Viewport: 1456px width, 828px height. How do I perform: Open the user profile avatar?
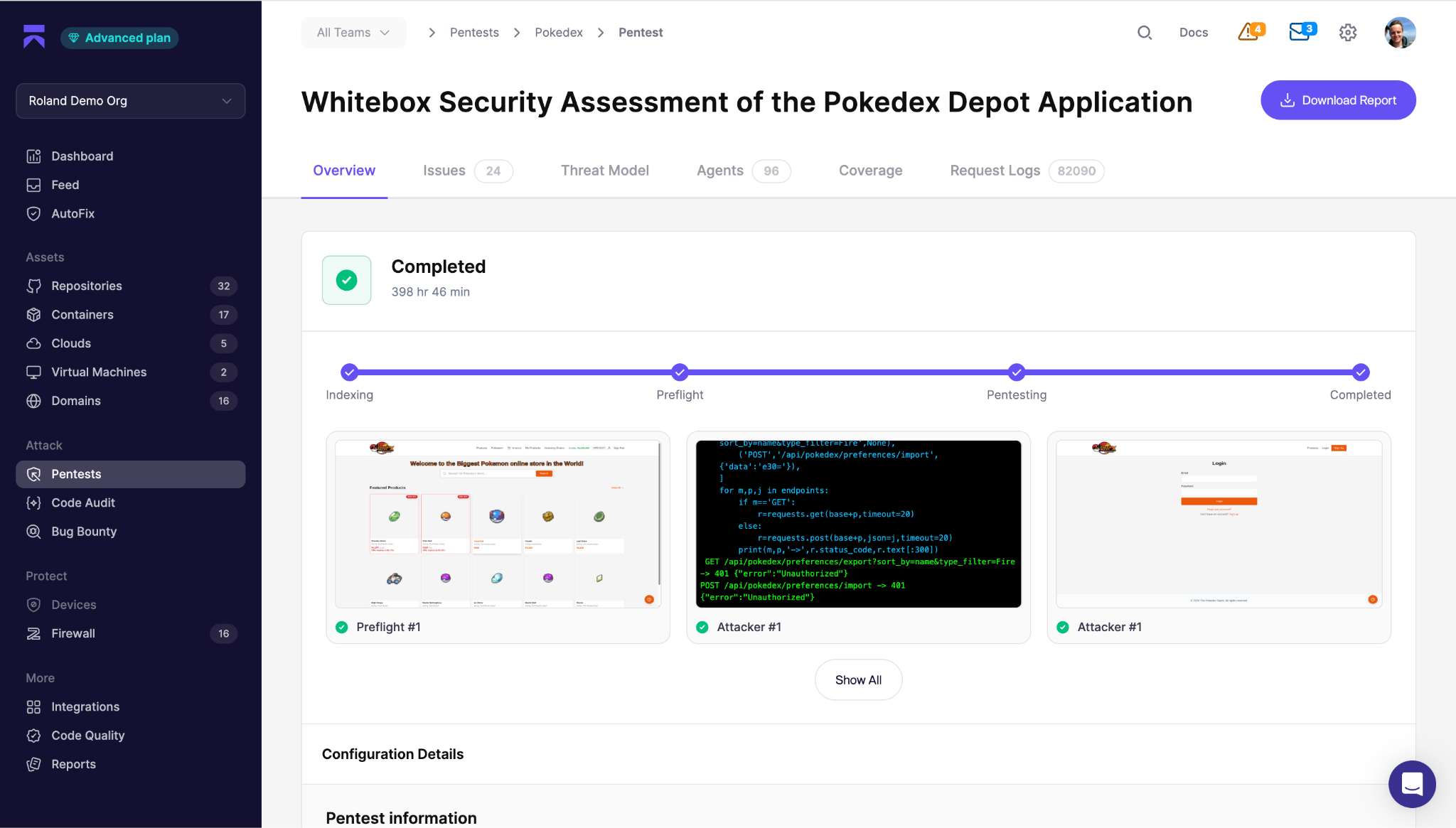[1400, 33]
